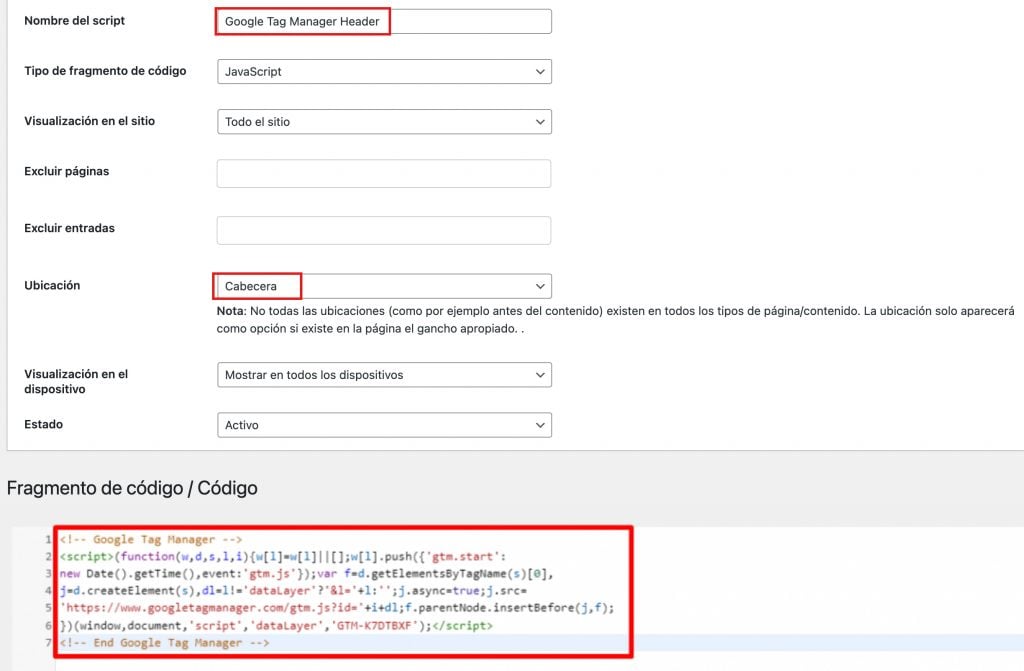The width and height of the screenshot is (1024, 671).
Task: Open the Ubicación Cabecera dropdown
Action: [x=384, y=286]
